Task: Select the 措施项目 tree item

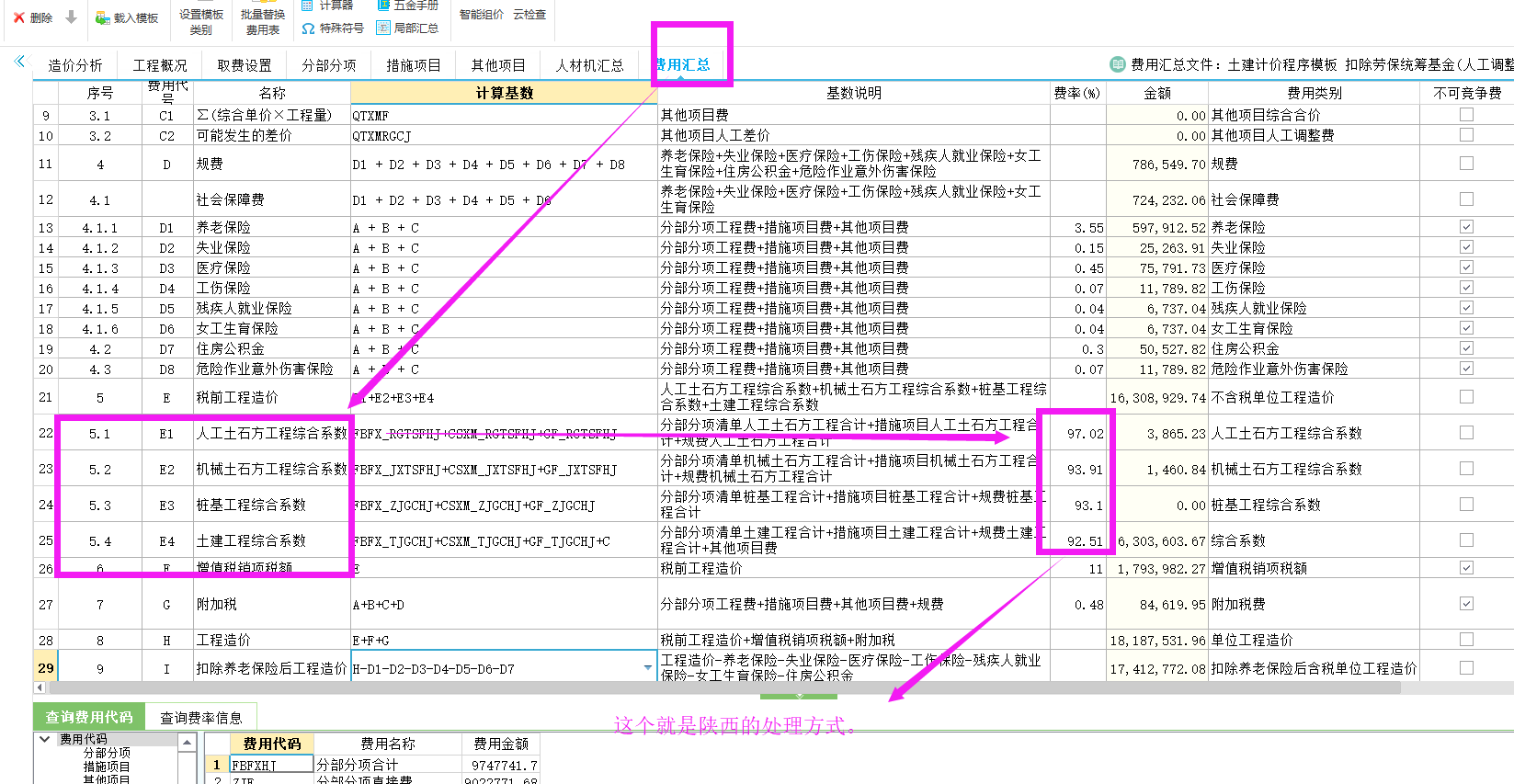Action: coord(107,767)
